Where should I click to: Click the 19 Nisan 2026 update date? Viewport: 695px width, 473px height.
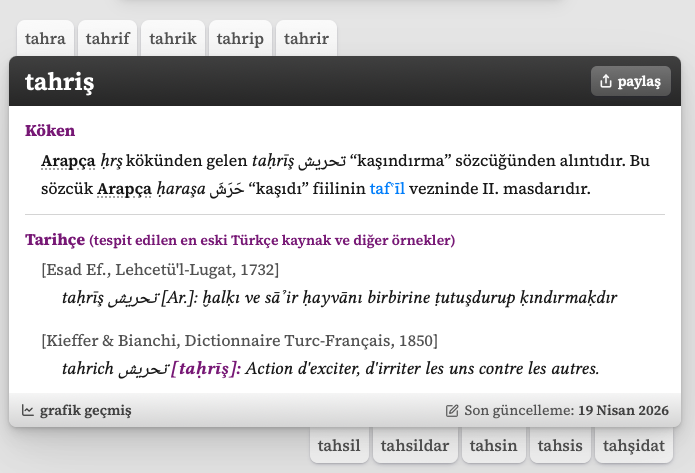click(623, 410)
